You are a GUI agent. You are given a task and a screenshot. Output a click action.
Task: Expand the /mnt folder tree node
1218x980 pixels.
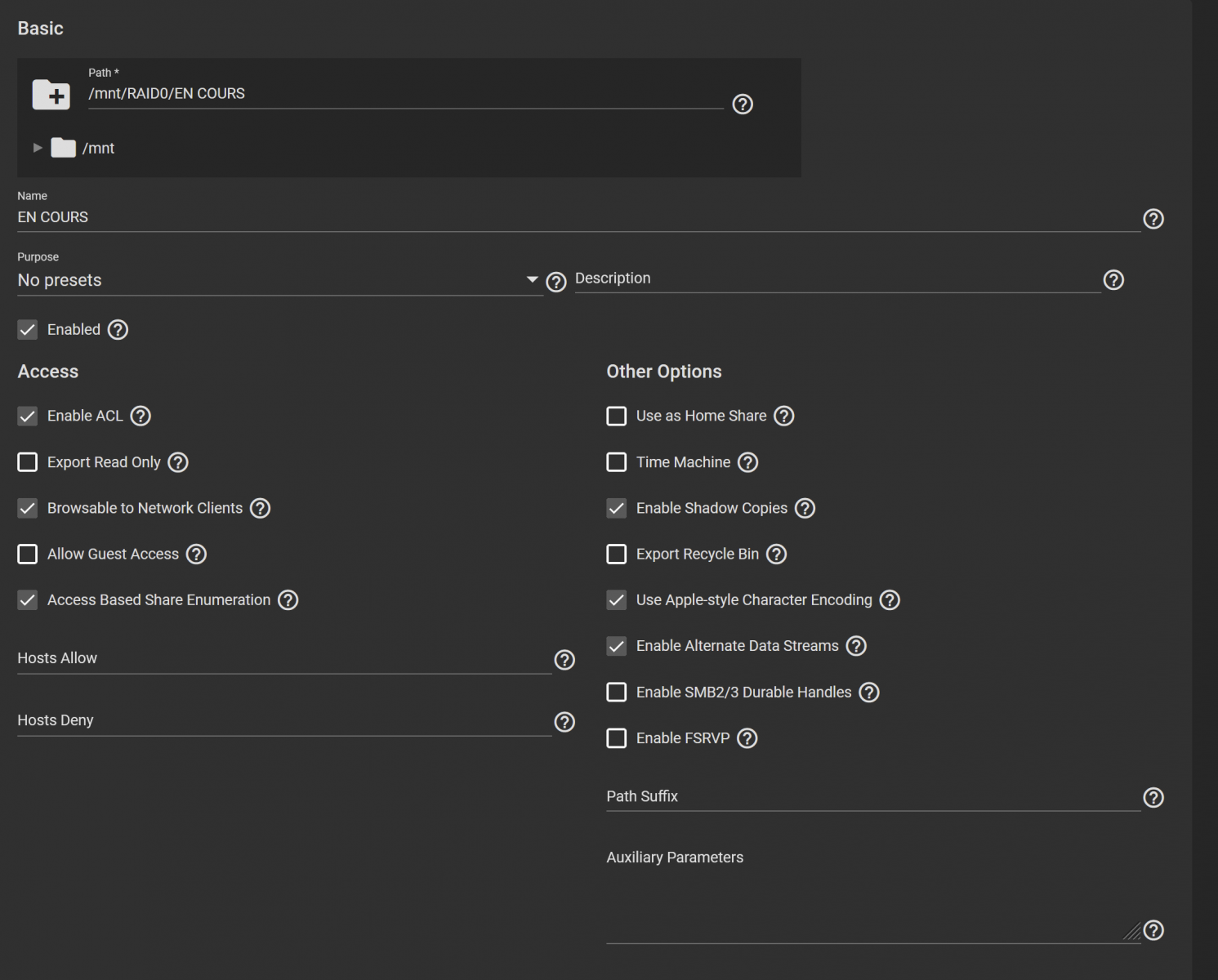point(38,148)
